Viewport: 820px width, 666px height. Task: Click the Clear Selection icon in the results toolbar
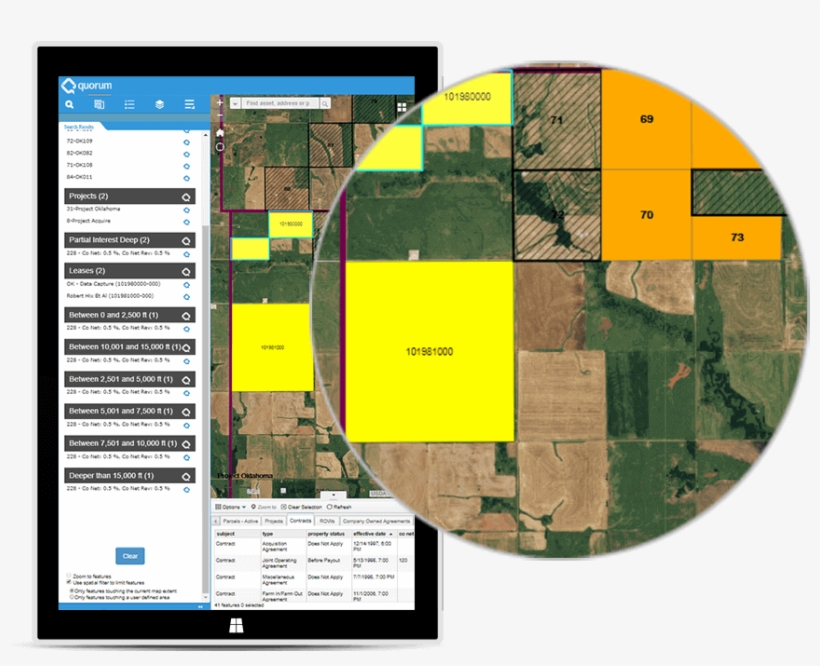point(284,507)
